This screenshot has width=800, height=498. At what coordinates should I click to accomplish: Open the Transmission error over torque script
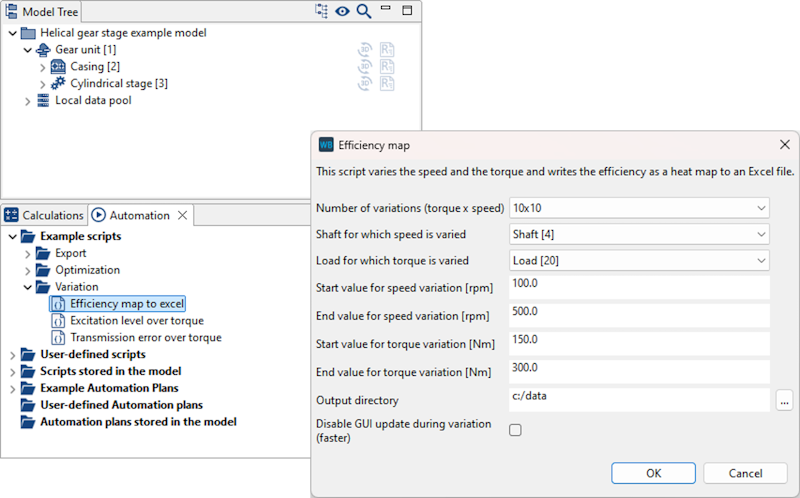tap(145, 338)
